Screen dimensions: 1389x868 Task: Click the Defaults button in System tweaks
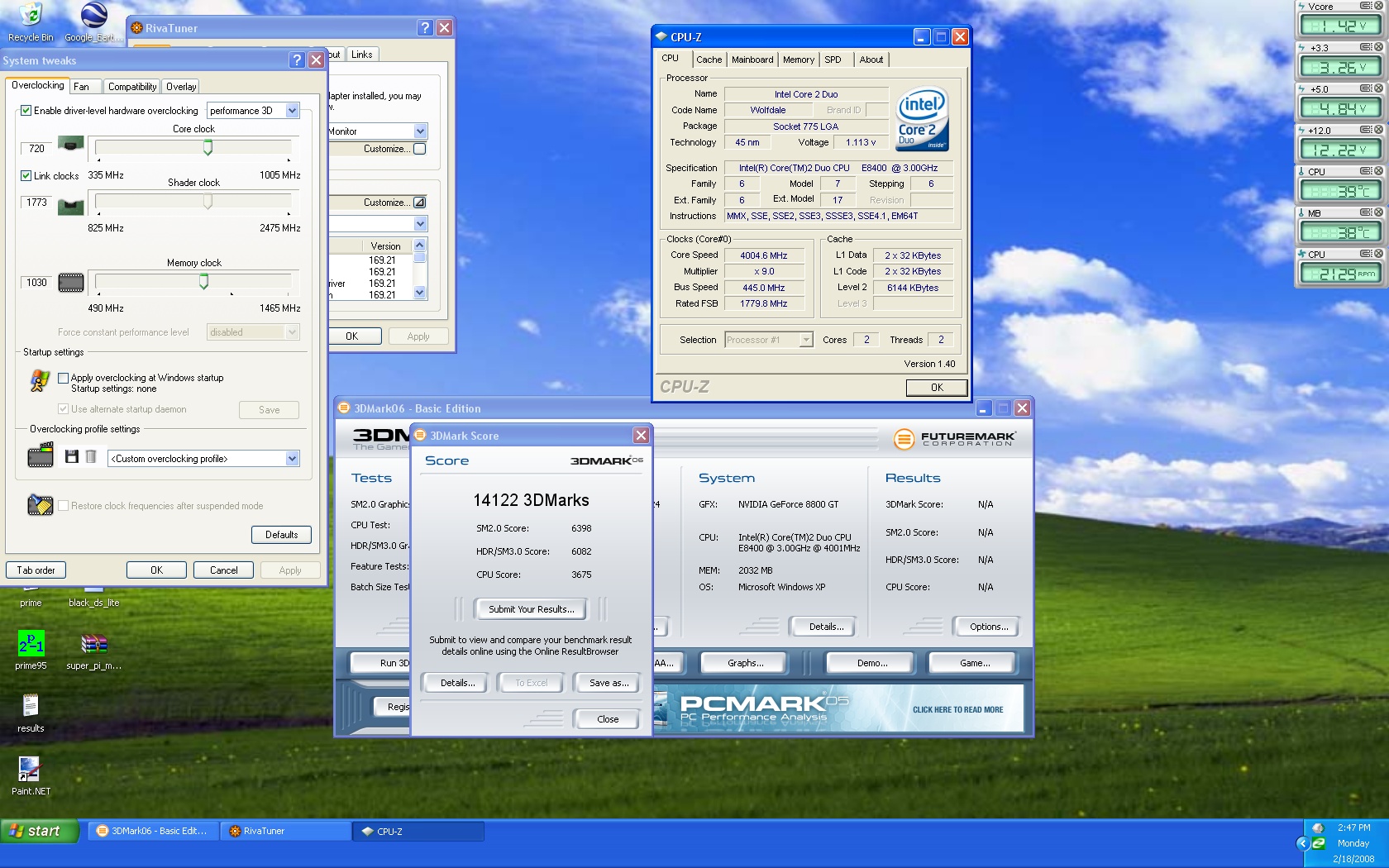(281, 535)
